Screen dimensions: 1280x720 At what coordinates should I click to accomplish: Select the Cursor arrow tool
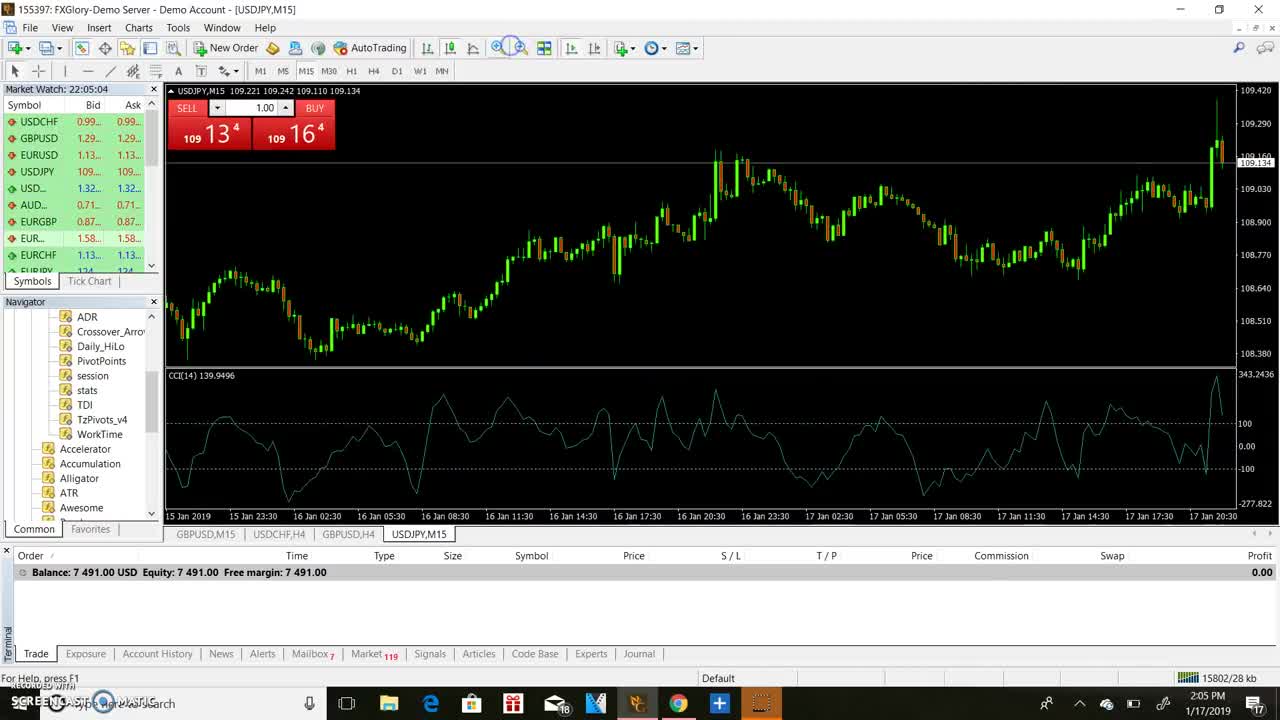[15, 71]
